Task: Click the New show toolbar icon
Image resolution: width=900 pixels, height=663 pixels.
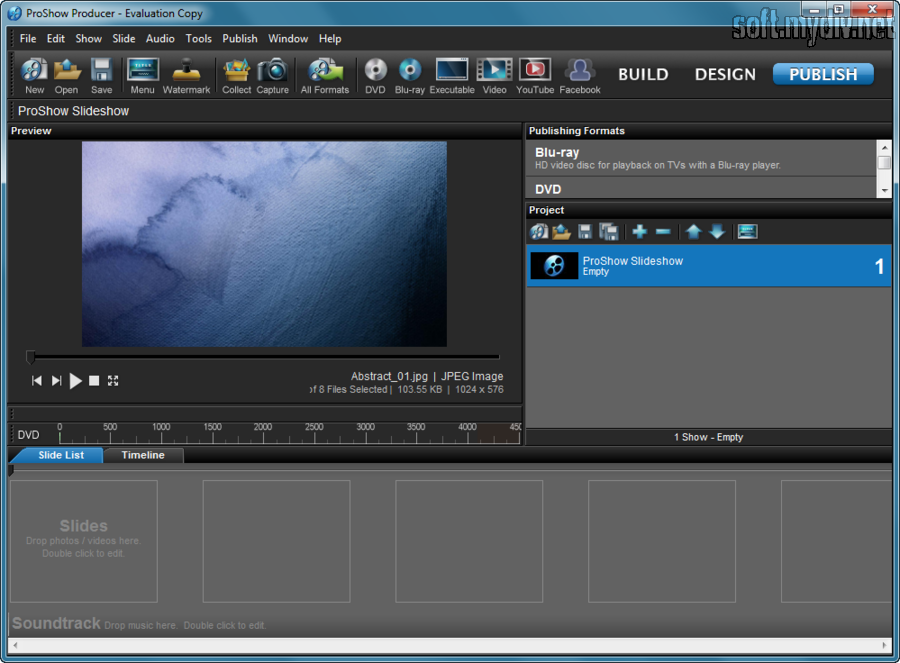Action: [34, 76]
